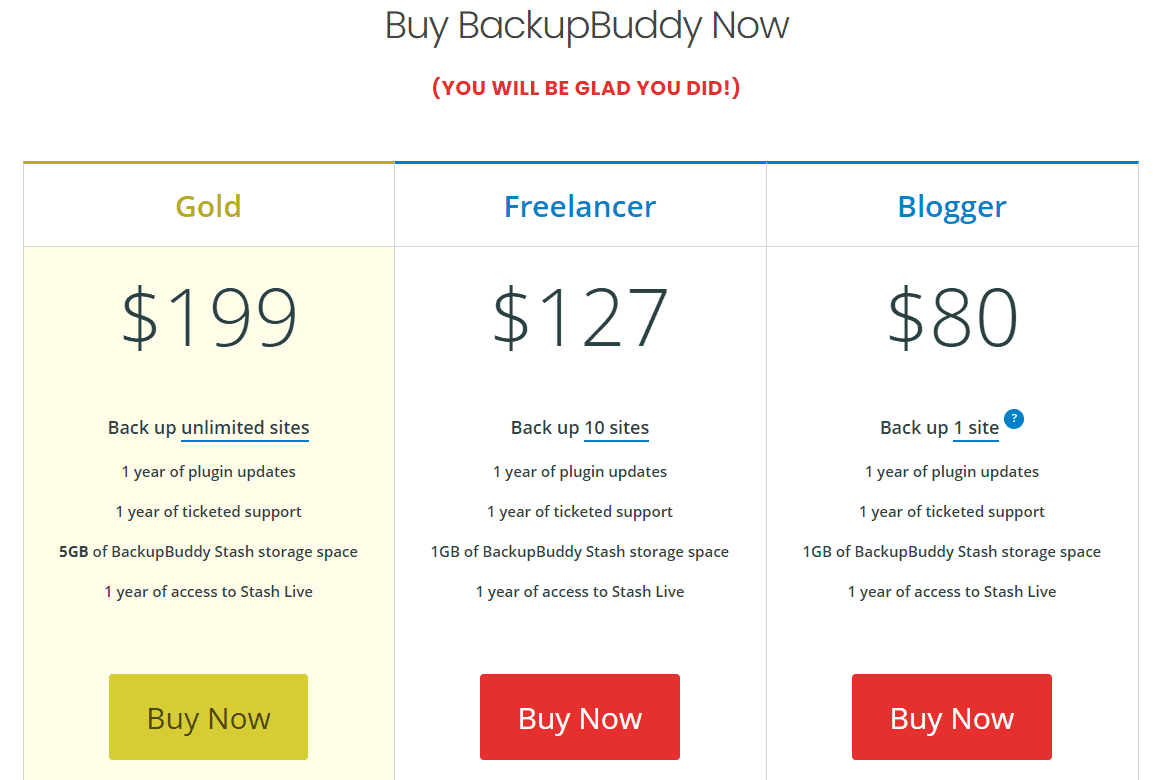The height and width of the screenshot is (780, 1165).
Task: Click the 'Buy BackupBuddy Now' page title
Action: click(587, 26)
